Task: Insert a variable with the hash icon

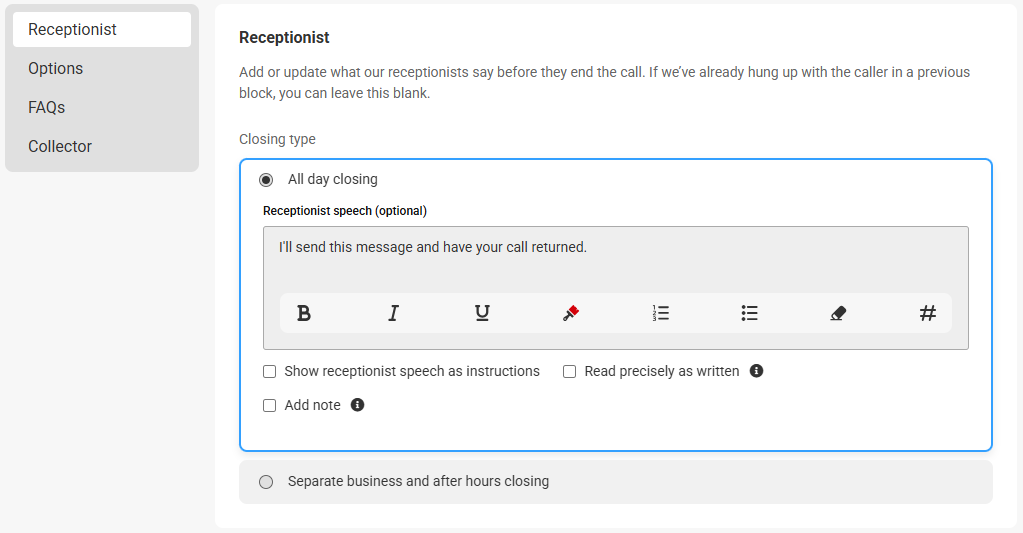Action: [928, 313]
